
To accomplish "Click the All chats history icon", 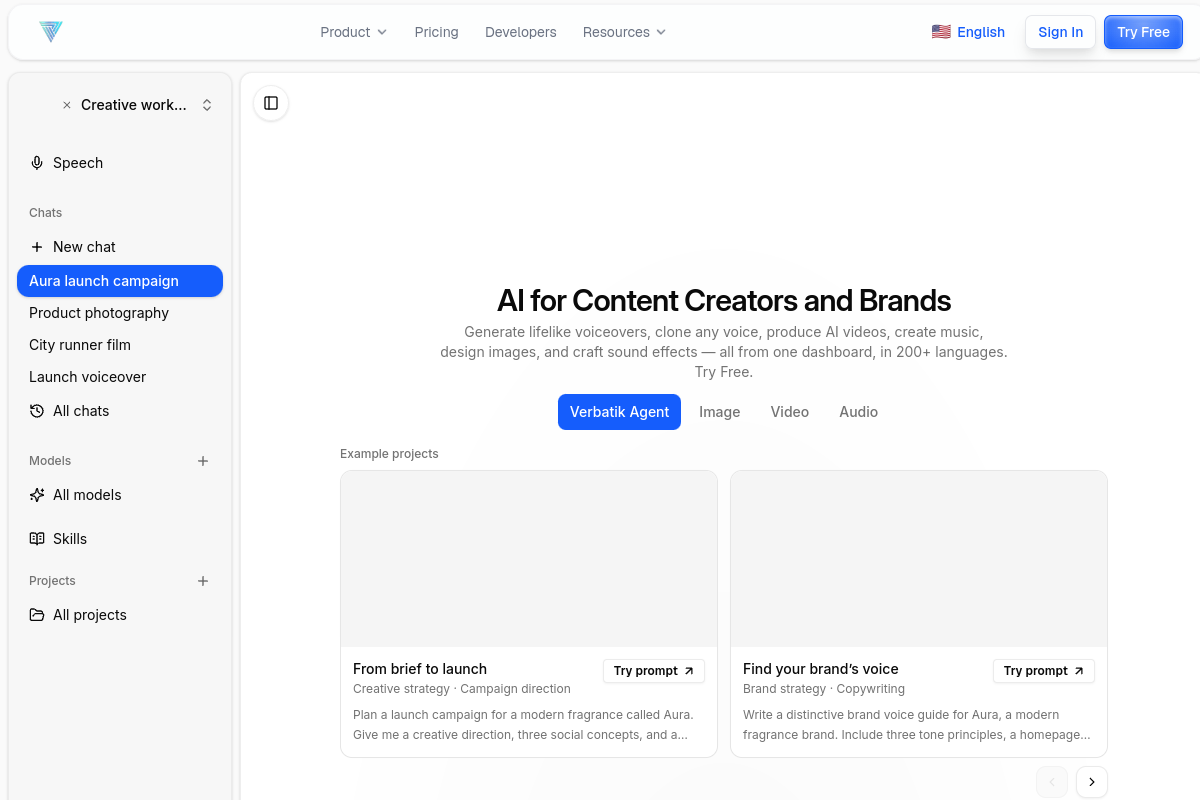I will click(37, 411).
